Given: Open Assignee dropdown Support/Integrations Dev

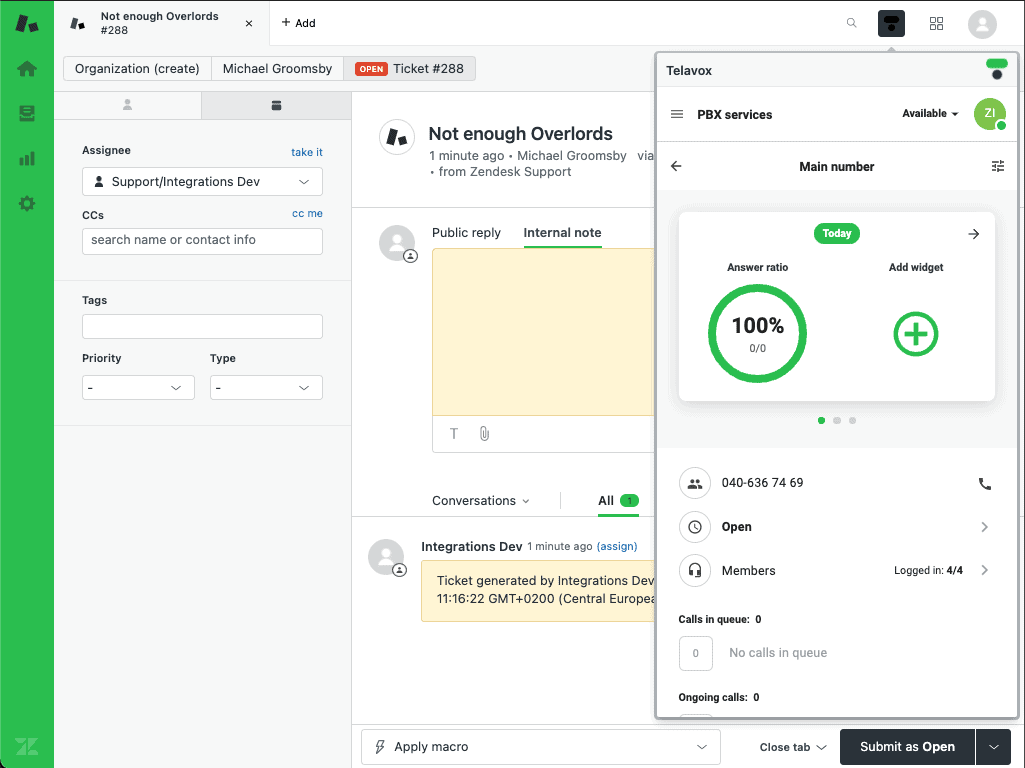Looking at the screenshot, I should tap(202, 182).
